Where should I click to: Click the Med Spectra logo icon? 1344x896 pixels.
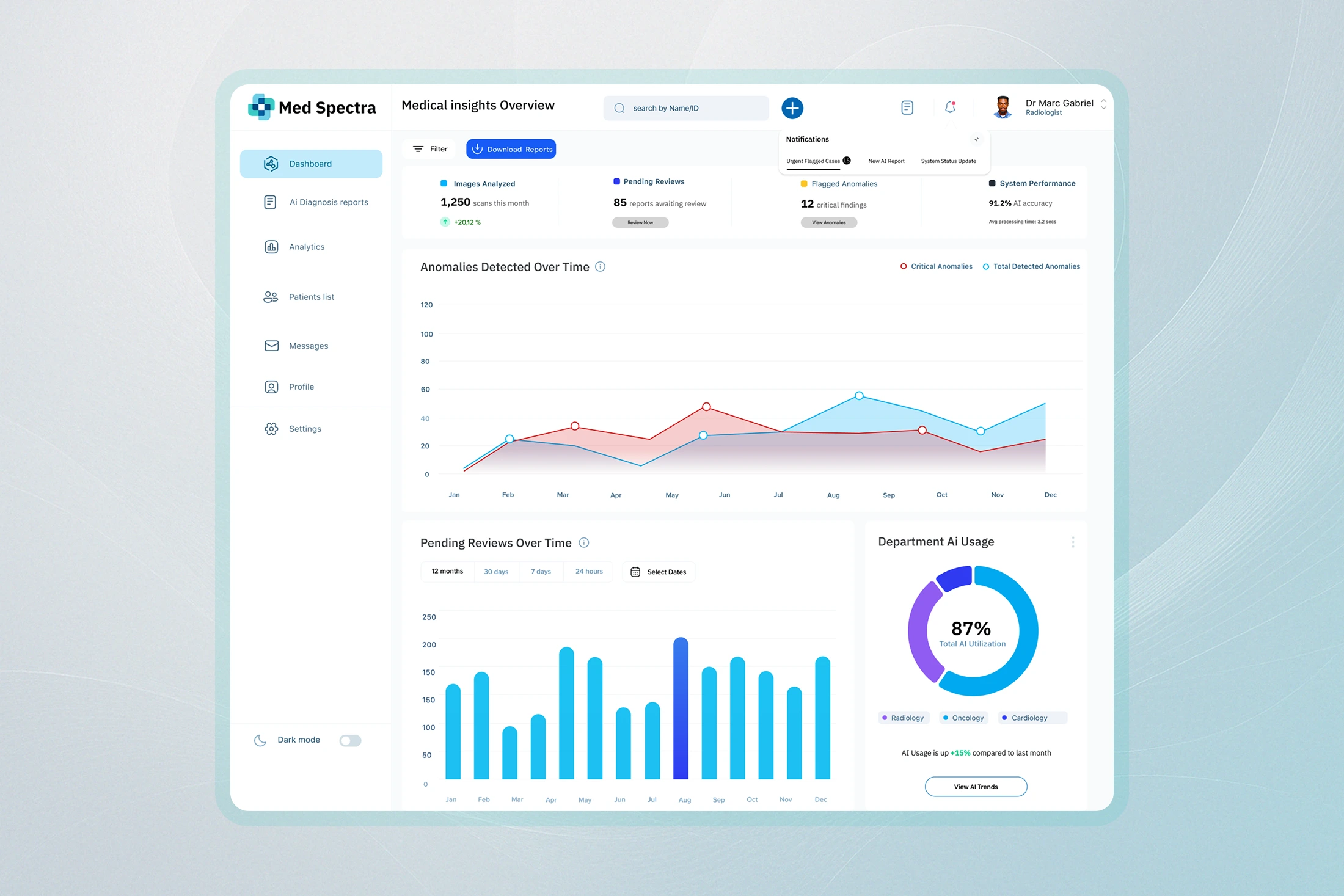(x=261, y=107)
